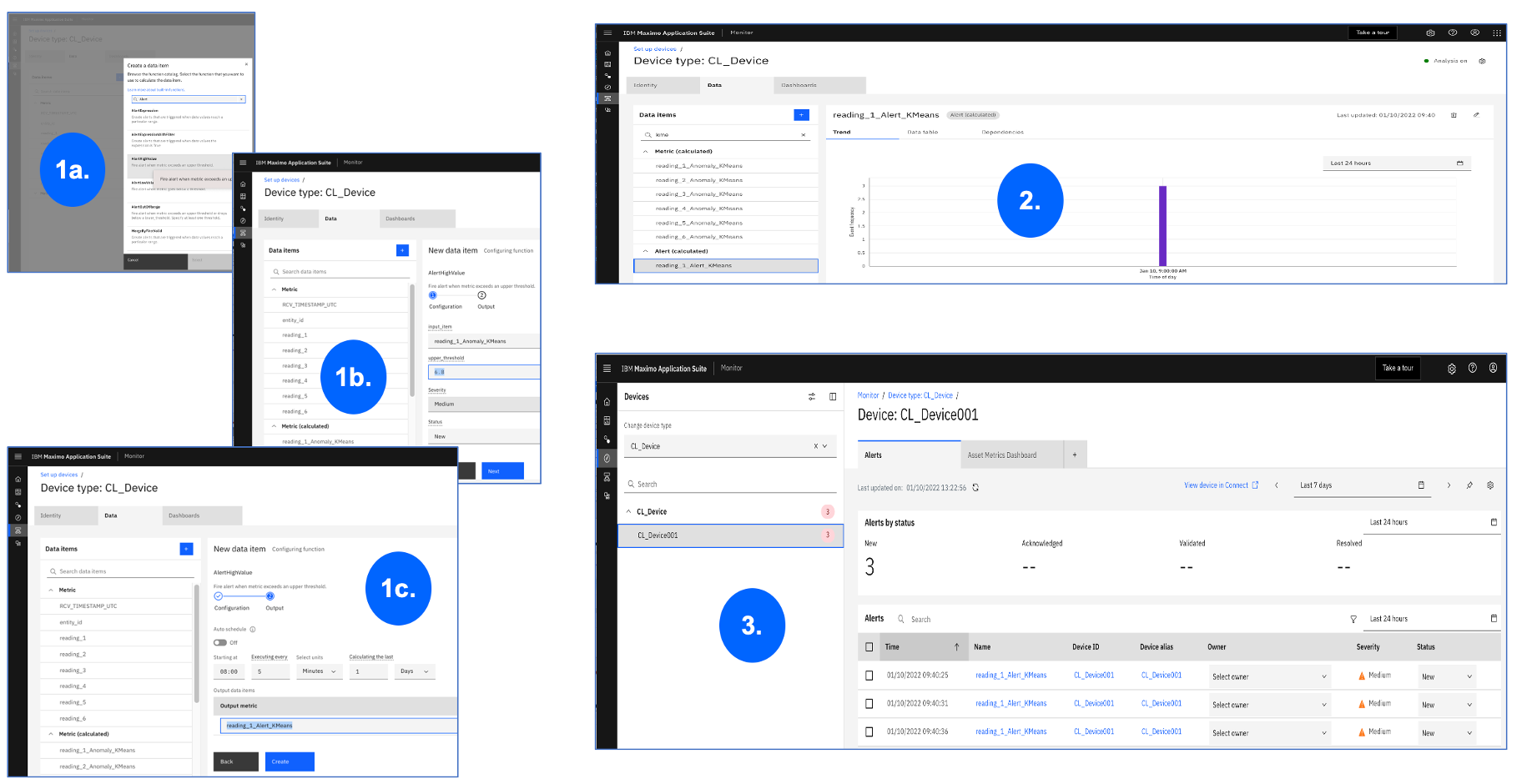1517x784 pixels.
Task: Edit reading_1_Alert_KMeans with pencil icon
Action: [x=1476, y=115]
